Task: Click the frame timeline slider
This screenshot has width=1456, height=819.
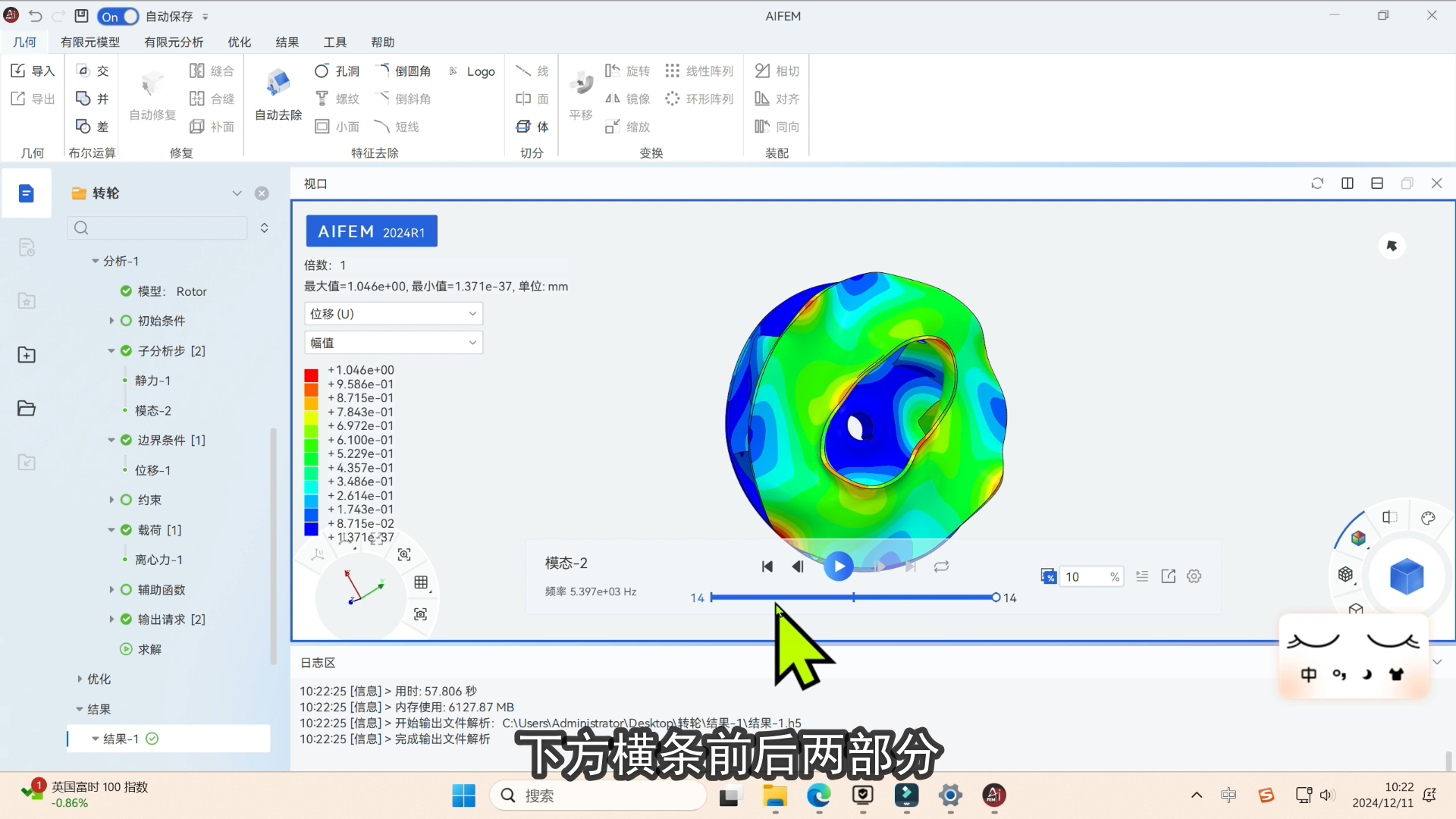Action: point(853,598)
